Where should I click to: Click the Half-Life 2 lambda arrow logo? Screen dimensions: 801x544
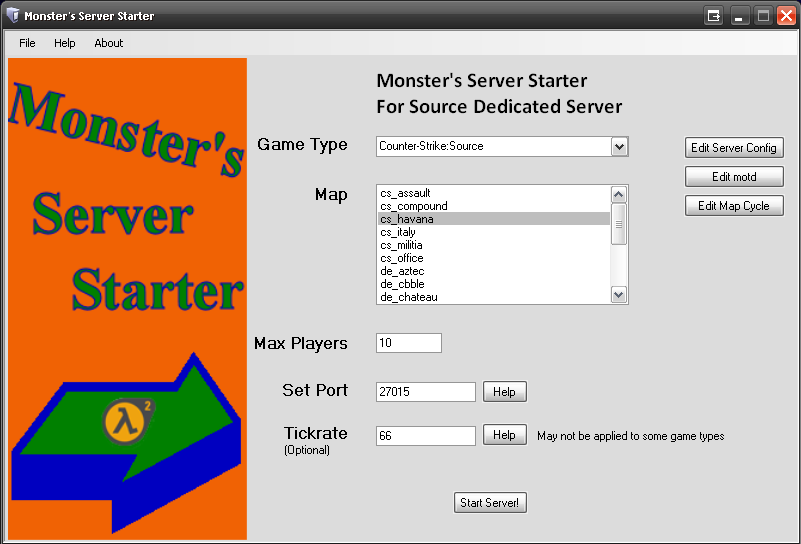pyautogui.click(x=126, y=442)
